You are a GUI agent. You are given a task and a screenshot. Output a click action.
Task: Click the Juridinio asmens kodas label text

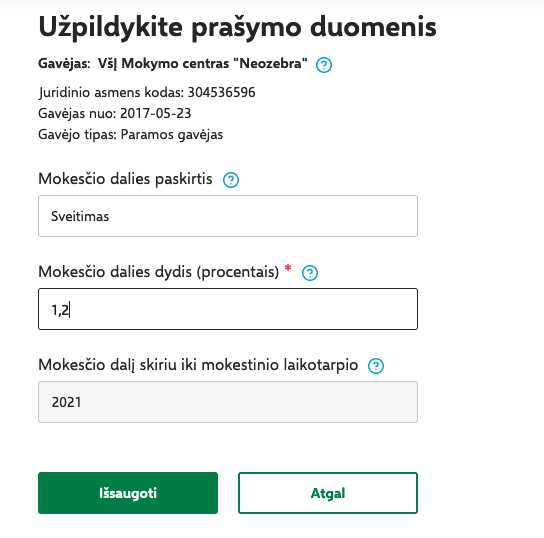pos(111,93)
